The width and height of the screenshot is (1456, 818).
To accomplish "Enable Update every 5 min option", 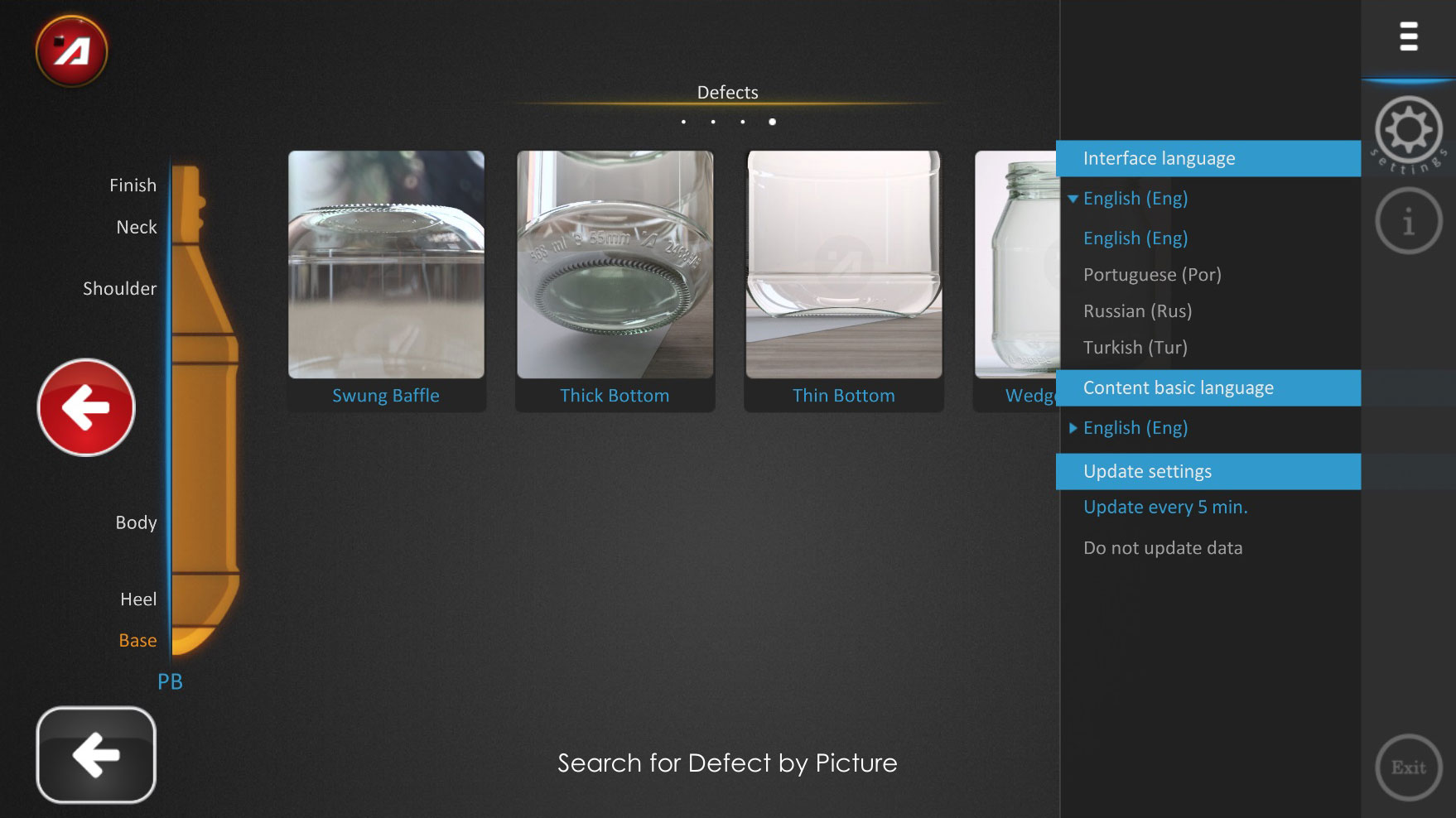I will [x=1164, y=507].
